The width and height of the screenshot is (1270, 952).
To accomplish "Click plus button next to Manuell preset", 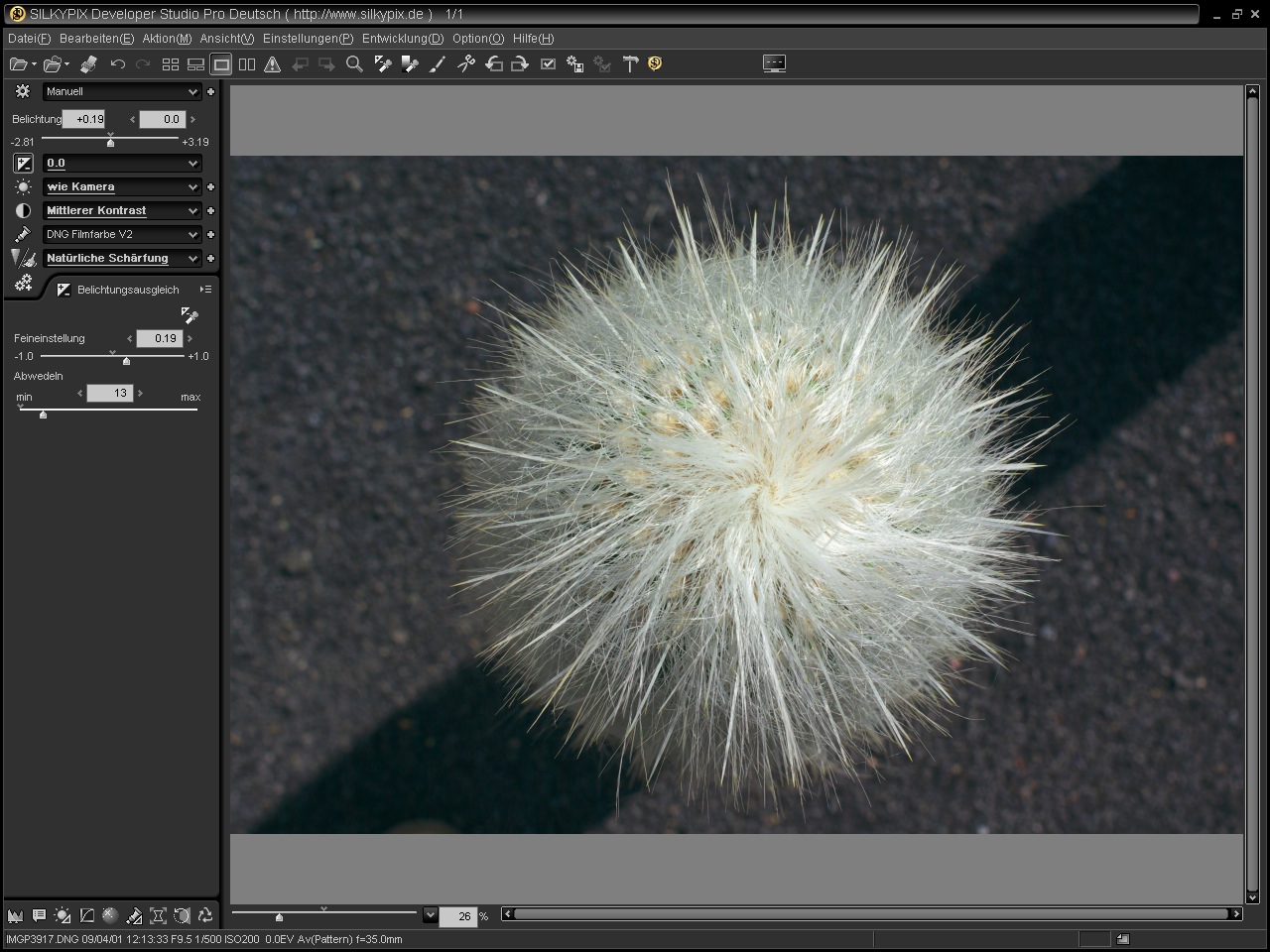I will (210, 91).
